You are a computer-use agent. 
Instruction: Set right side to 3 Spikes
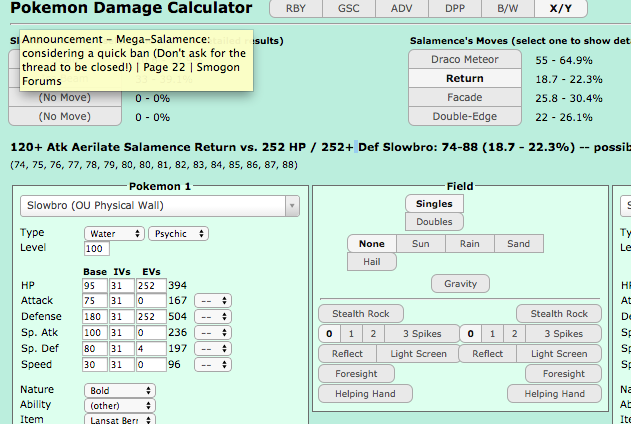pyautogui.click(x=563, y=334)
